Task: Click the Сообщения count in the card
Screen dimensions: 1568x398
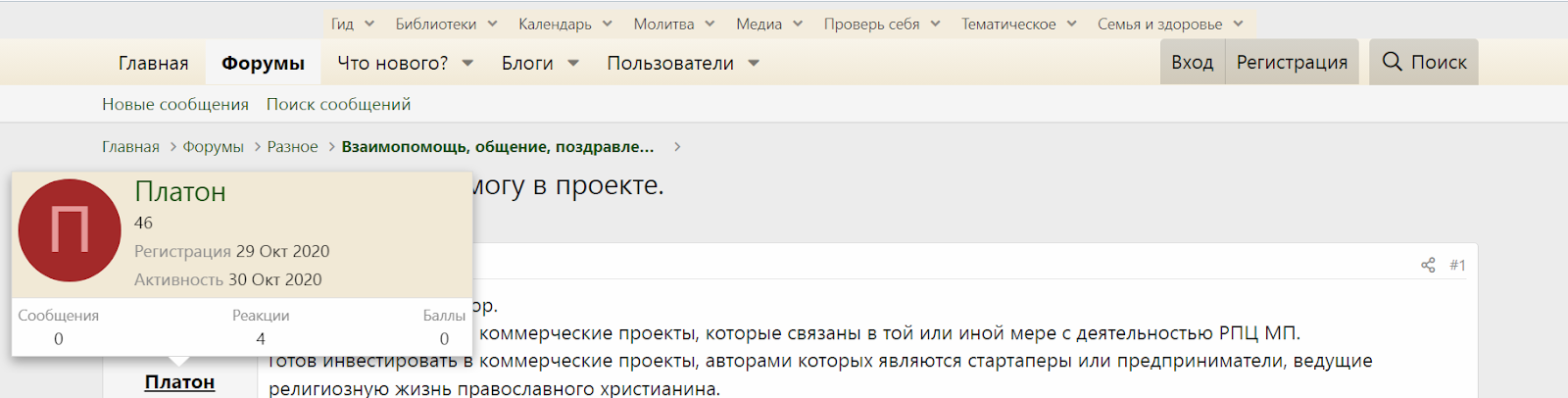Action: [59, 338]
